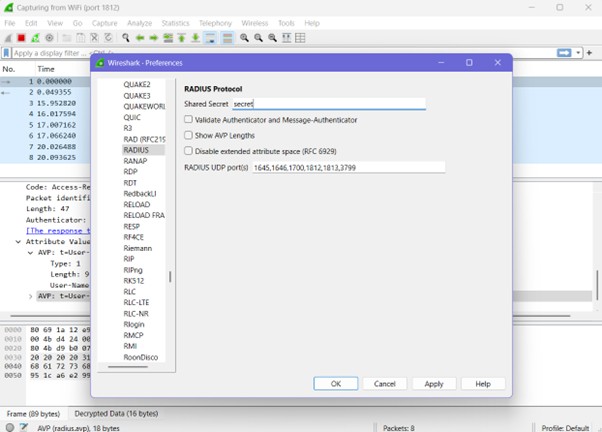Click the start capture shark fin icon

[8, 38]
